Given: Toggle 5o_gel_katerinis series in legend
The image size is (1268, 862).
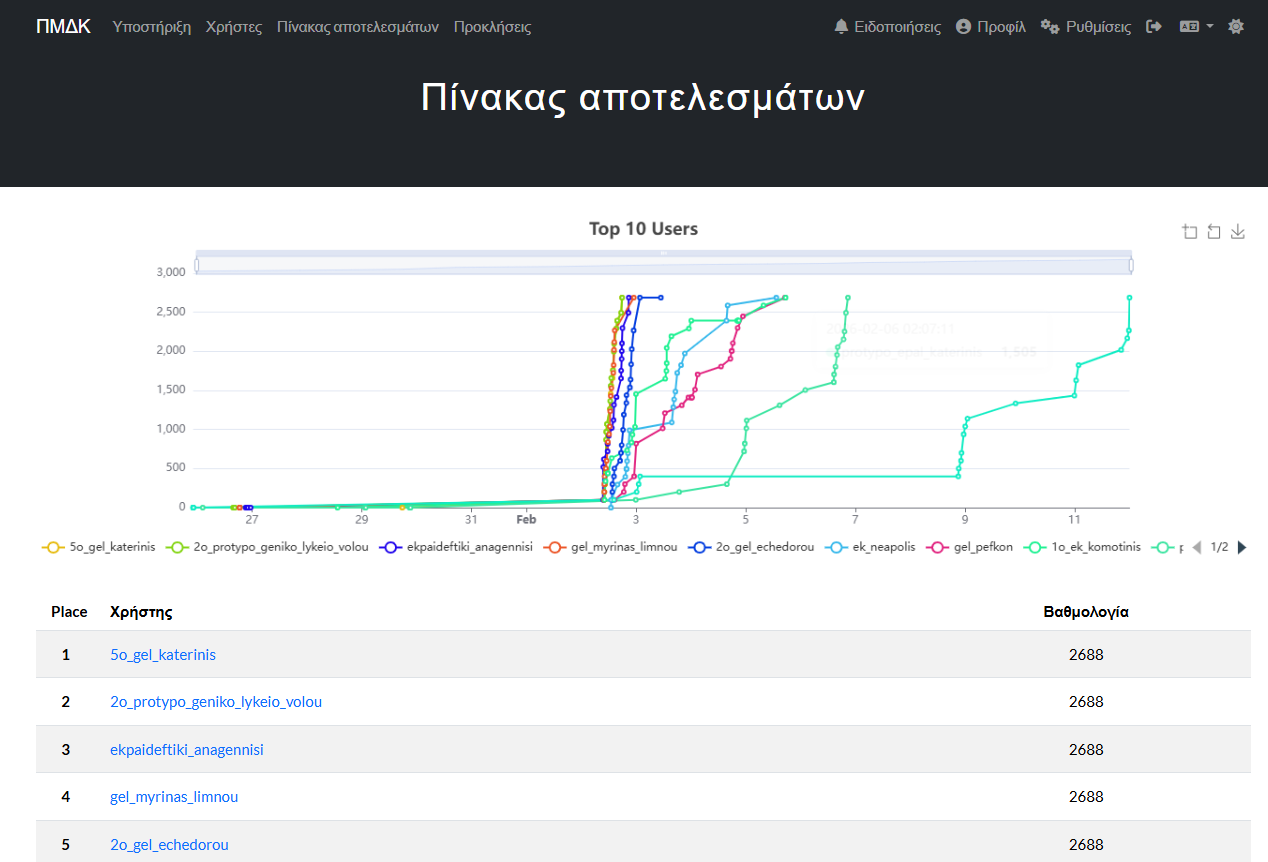Looking at the screenshot, I should [x=98, y=547].
